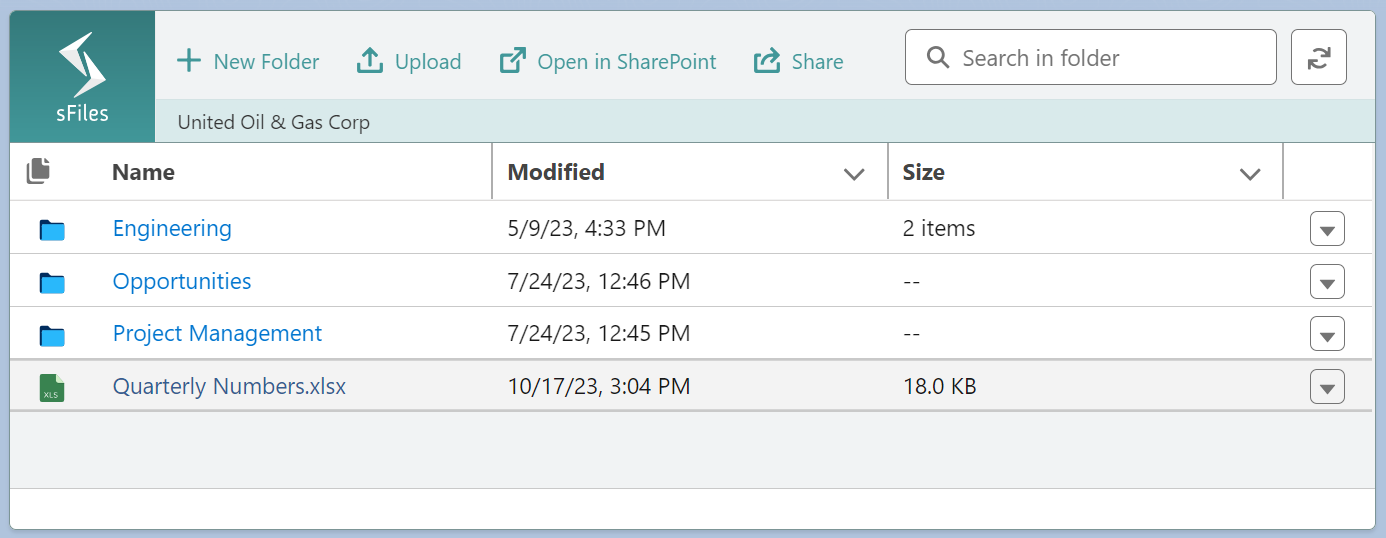
Task: Click the Quarterly Numbers XLS file icon
Action: [x=52, y=387]
